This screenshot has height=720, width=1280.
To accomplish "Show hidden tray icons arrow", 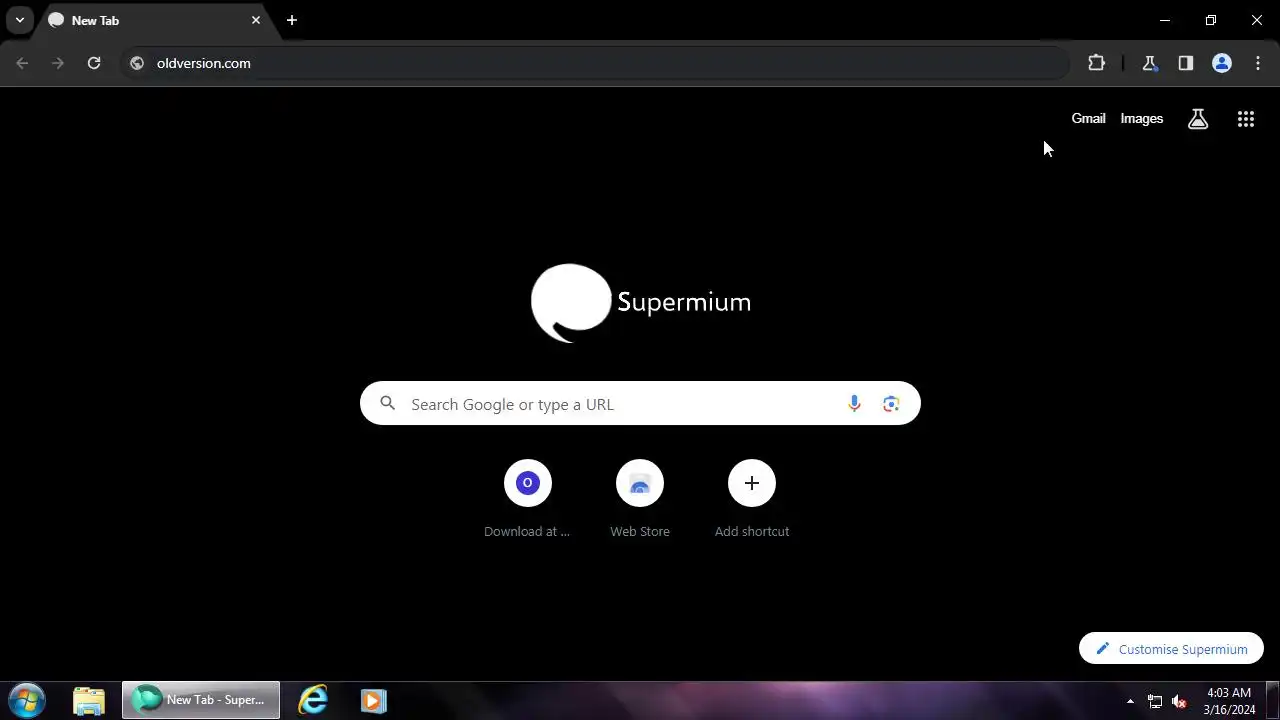I will point(1130,701).
